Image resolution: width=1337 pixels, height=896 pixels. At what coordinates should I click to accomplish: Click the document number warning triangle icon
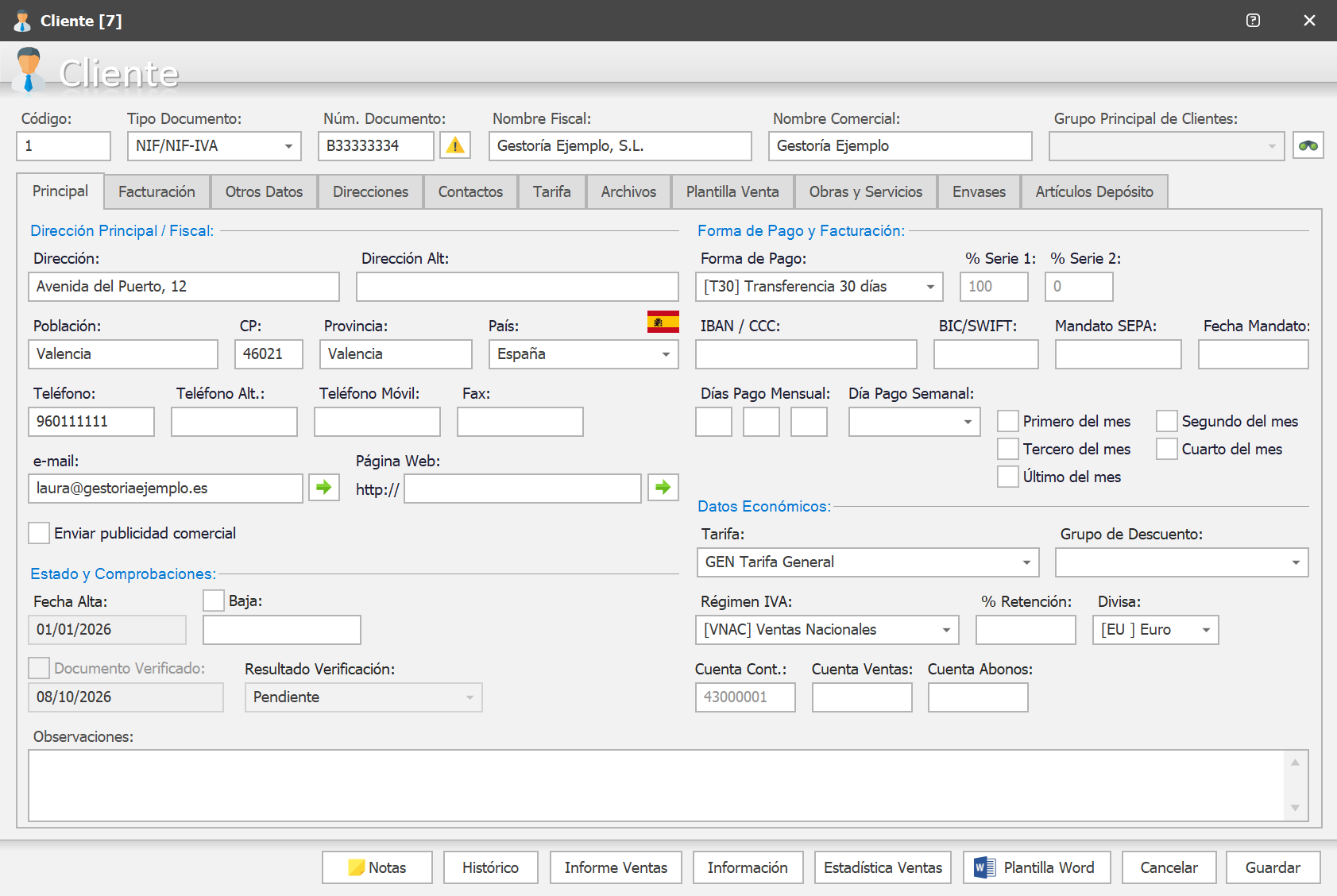point(455,145)
